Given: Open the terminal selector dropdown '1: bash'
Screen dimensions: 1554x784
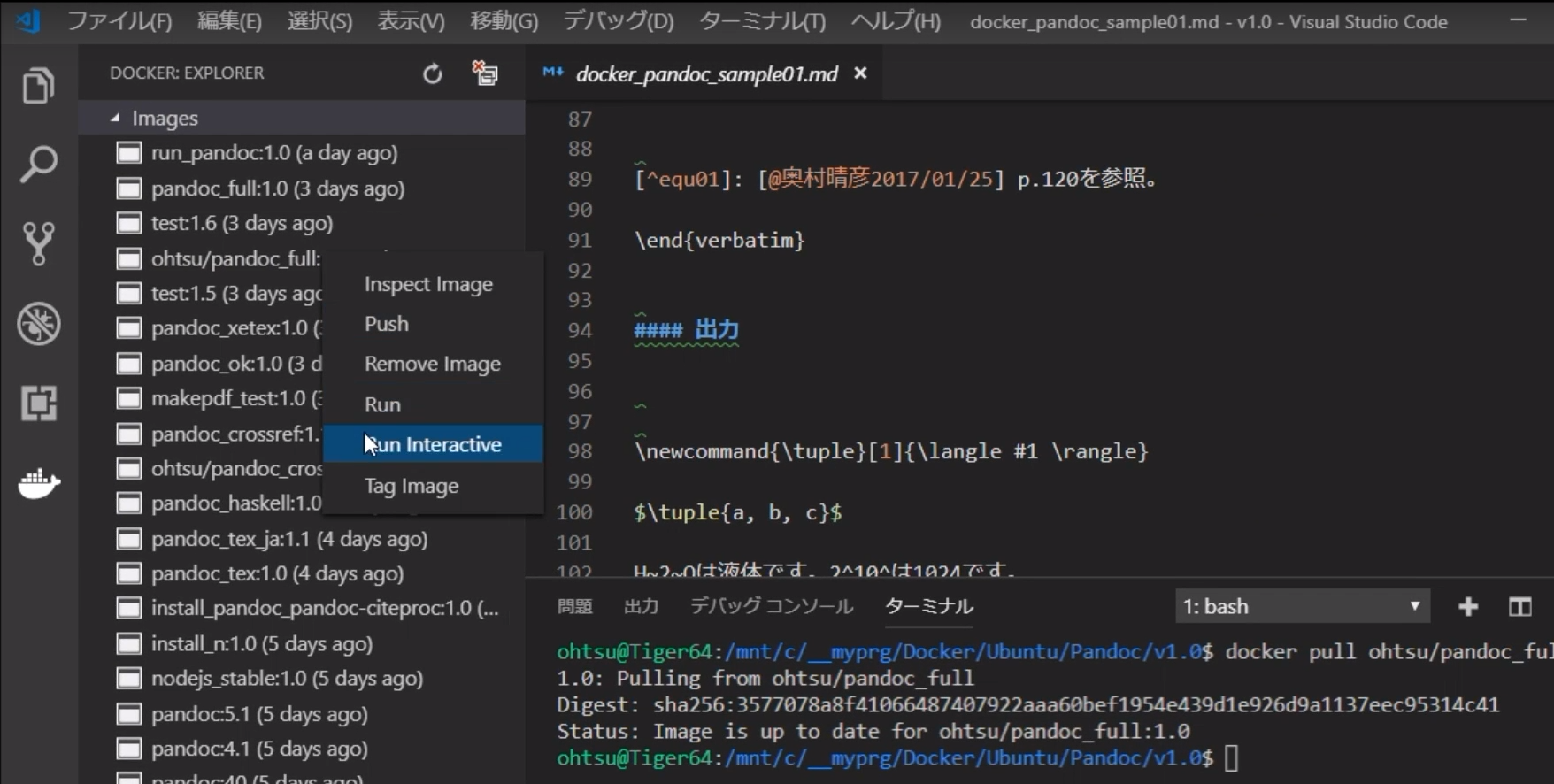Looking at the screenshot, I should point(1303,606).
